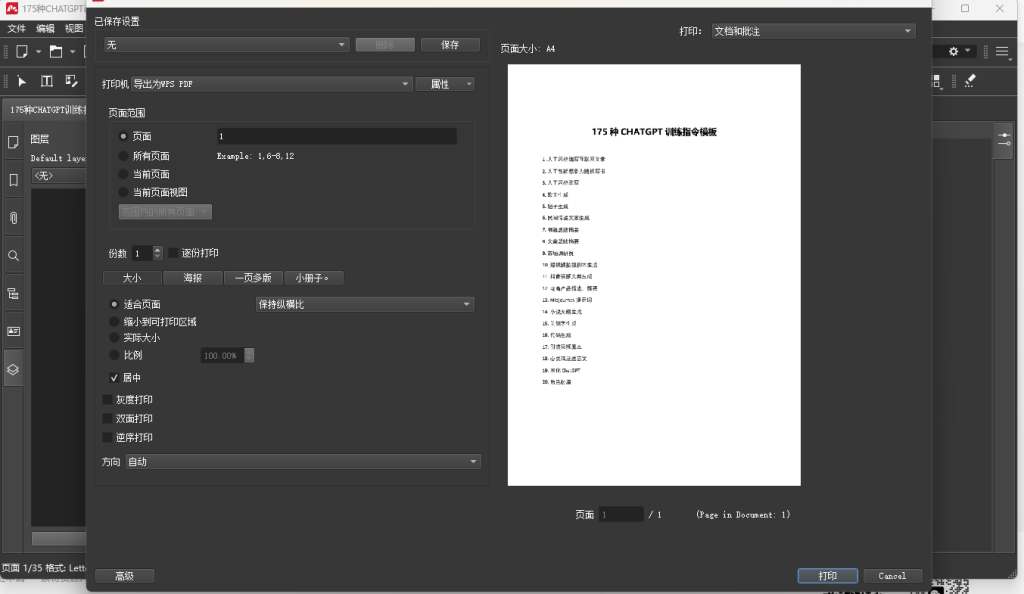Image resolution: width=1024 pixels, height=594 pixels.
Task: Expand the 保持纵横比 dropdown
Action: pos(364,304)
